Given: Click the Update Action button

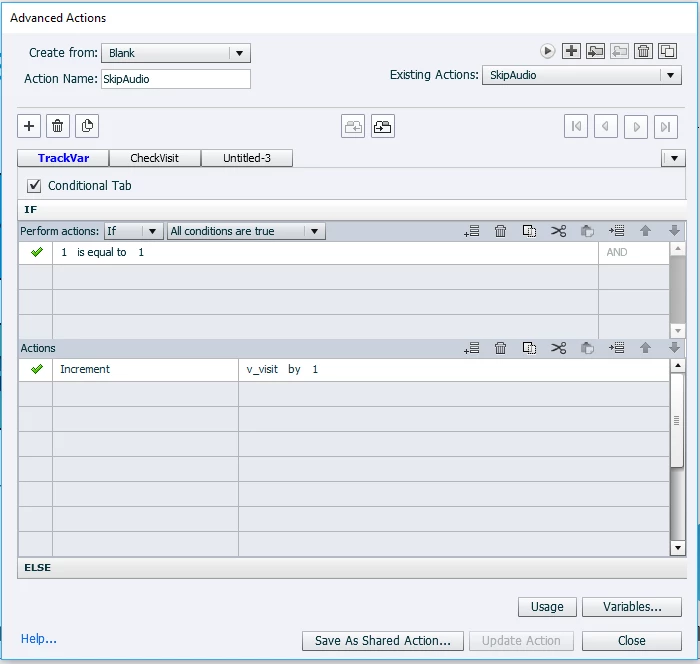Looking at the screenshot, I should pyautogui.click(x=521, y=641).
